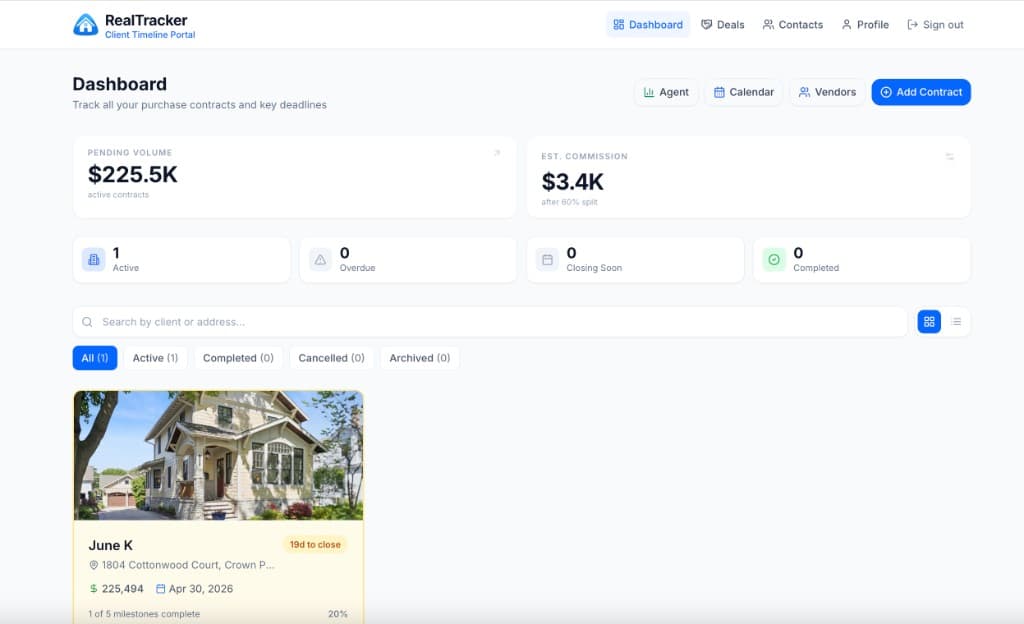Select the list view icon beside grid view

click(x=956, y=321)
